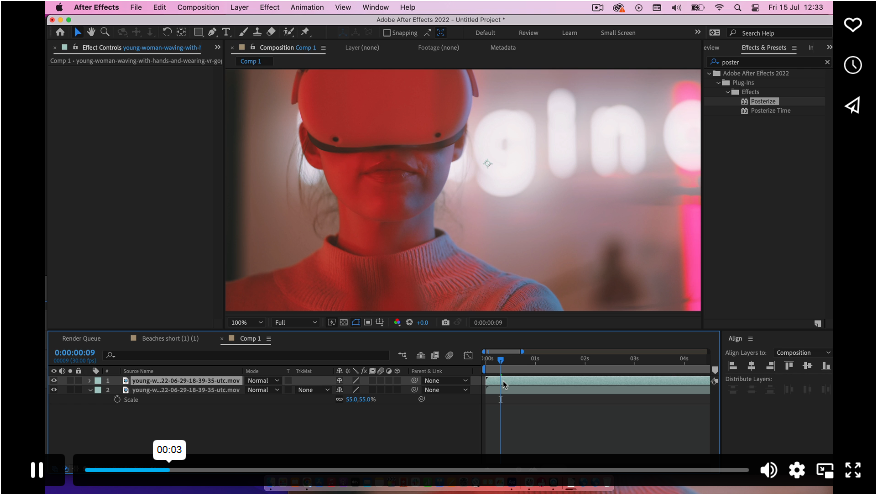The image size is (877, 494).
Task: Collapse the Adobe After Effects 2022 folder
Action: [709, 73]
